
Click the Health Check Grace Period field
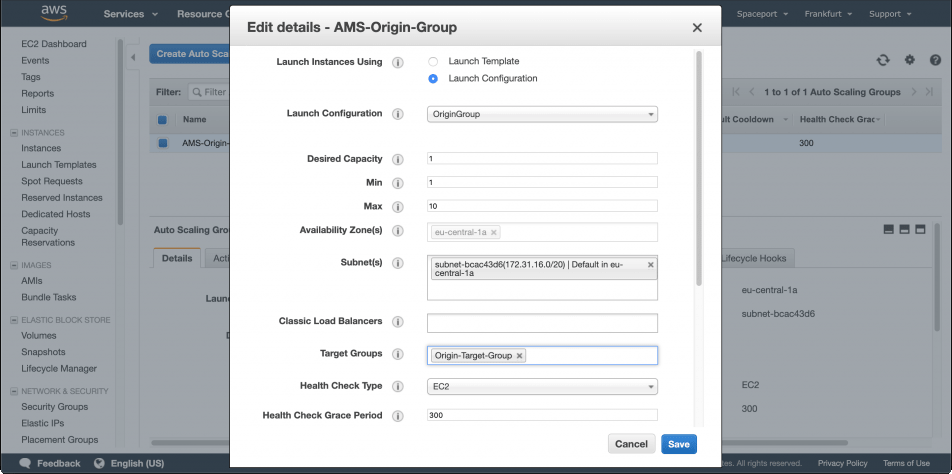click(542, 415)
